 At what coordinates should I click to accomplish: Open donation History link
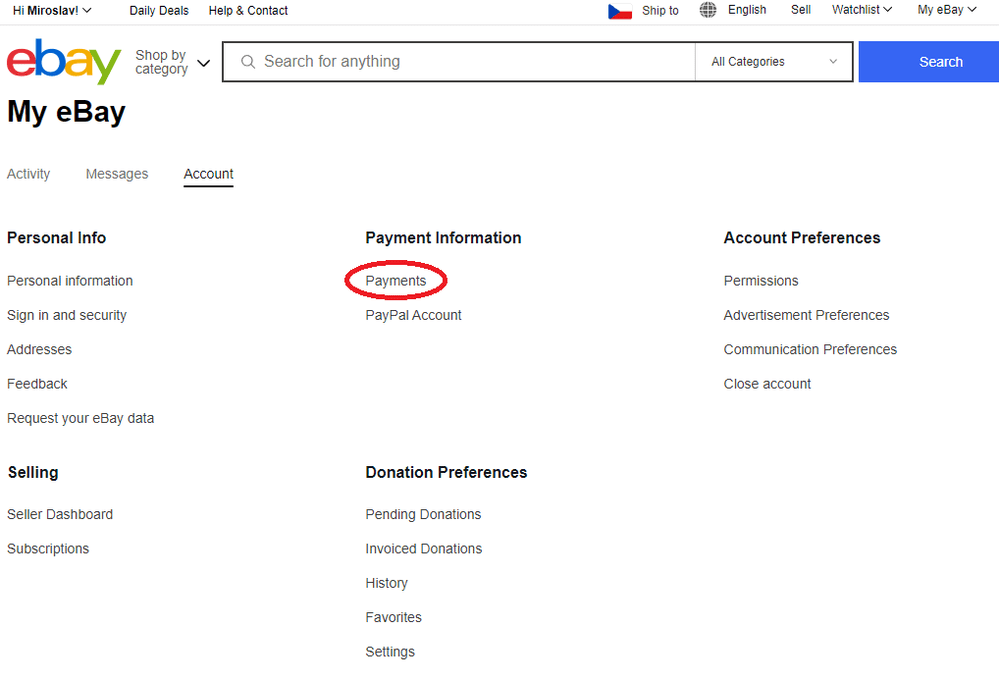tap(386, 583)
